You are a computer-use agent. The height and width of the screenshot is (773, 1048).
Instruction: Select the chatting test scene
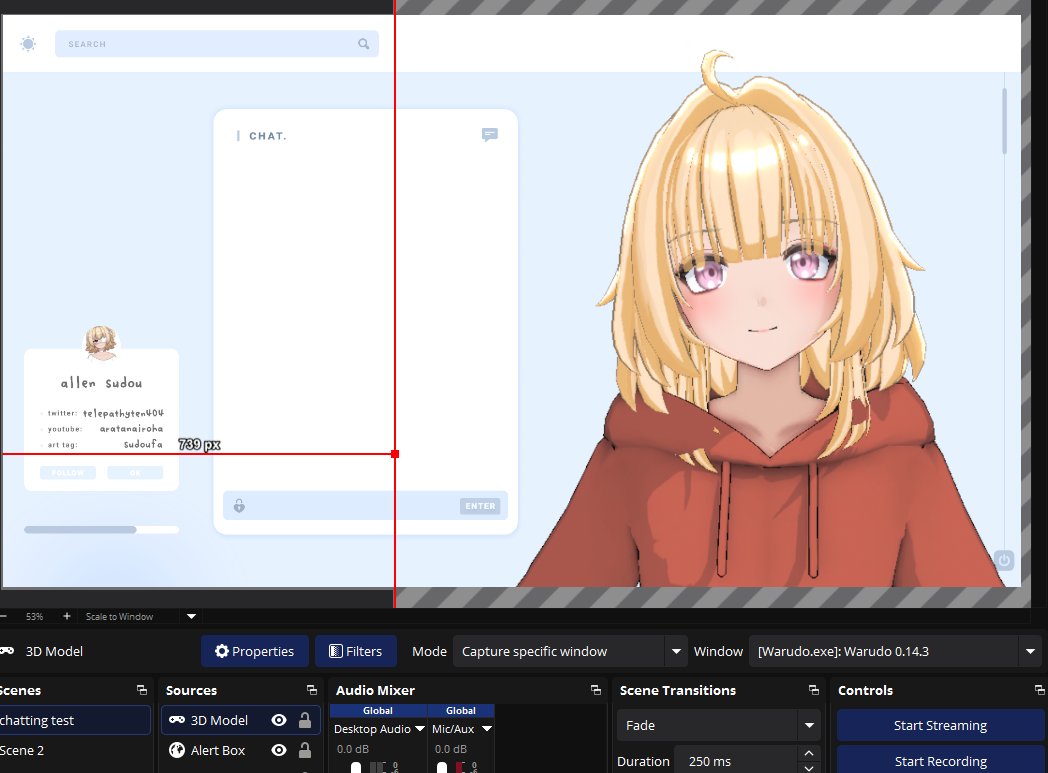click(x=75, y=720)
